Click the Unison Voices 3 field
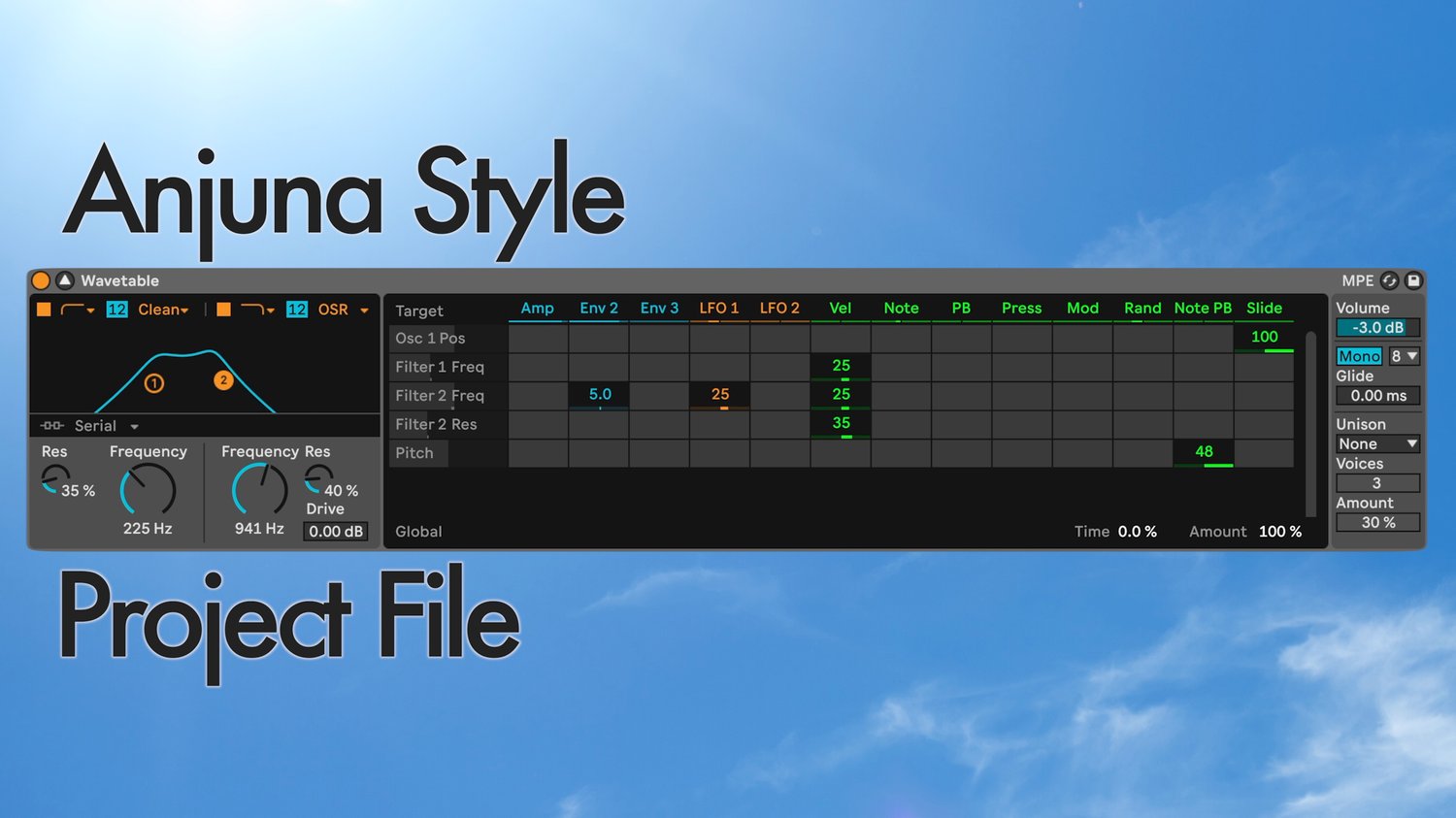The width and height of the screenshot is (1456, 818). tap(1378, 483)
